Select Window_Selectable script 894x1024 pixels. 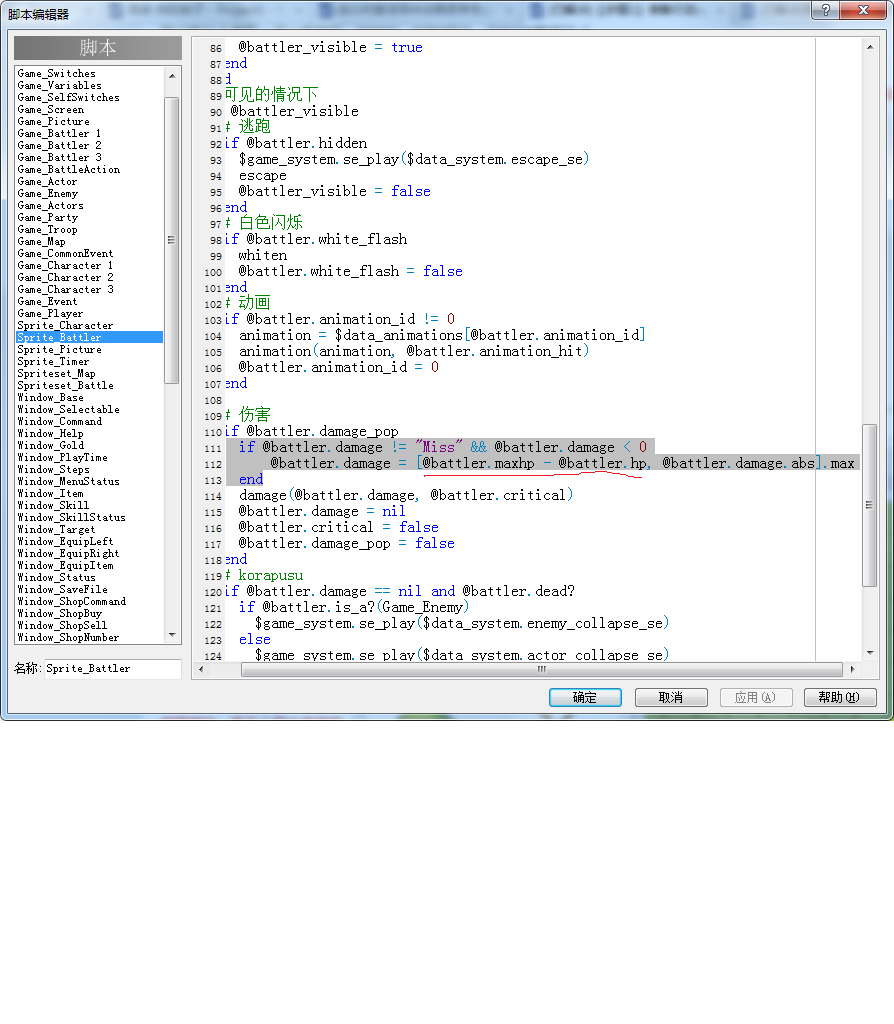[69, 409]
